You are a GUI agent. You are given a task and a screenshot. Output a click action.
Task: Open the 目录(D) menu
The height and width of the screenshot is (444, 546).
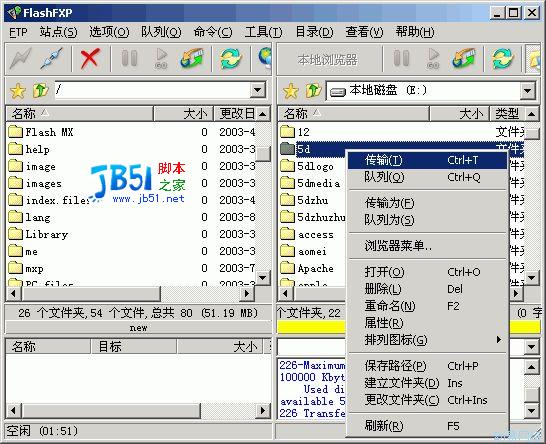tap(314, 32)
